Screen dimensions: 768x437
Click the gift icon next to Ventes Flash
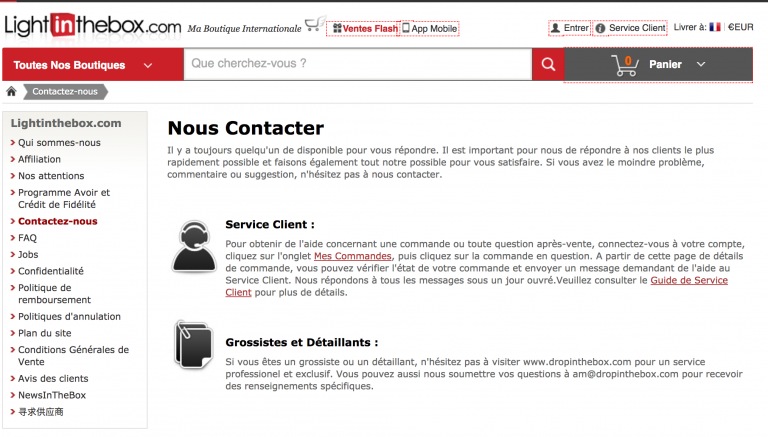[337, 28]
